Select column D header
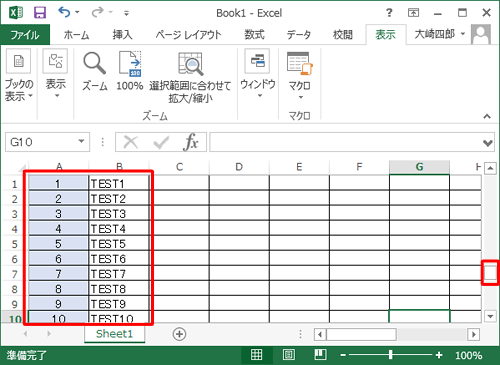Viewport: 500px width, 365px height. point(239,167)
